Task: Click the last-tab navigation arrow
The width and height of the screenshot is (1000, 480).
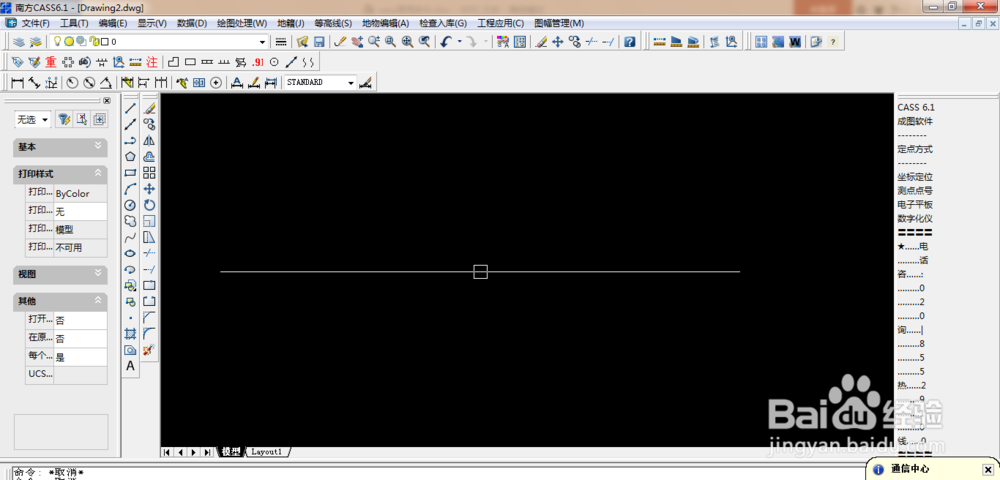Action: pyautogui.click(x=207, y=452)
